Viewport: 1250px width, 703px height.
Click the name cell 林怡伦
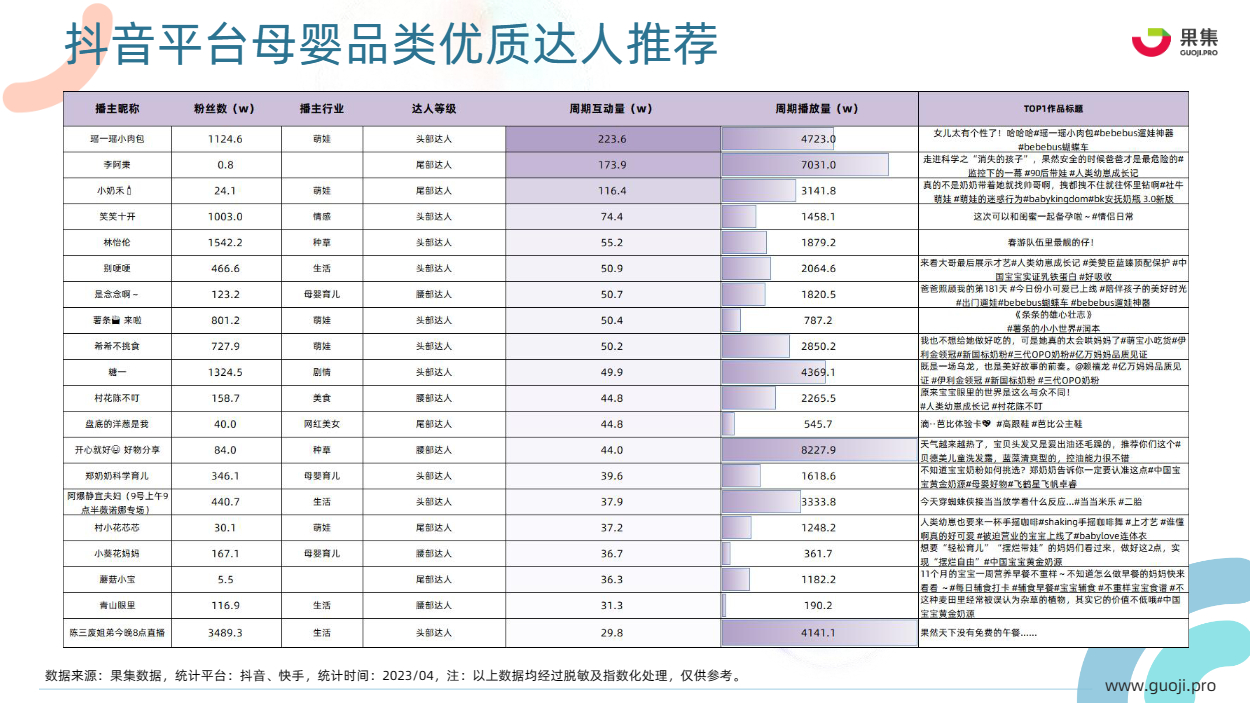click(x=117, y=243)
